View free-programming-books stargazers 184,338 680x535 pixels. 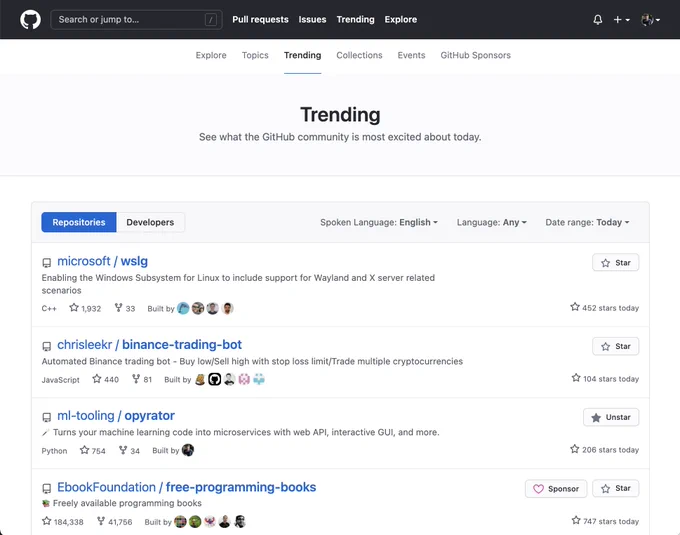[63, 522]
